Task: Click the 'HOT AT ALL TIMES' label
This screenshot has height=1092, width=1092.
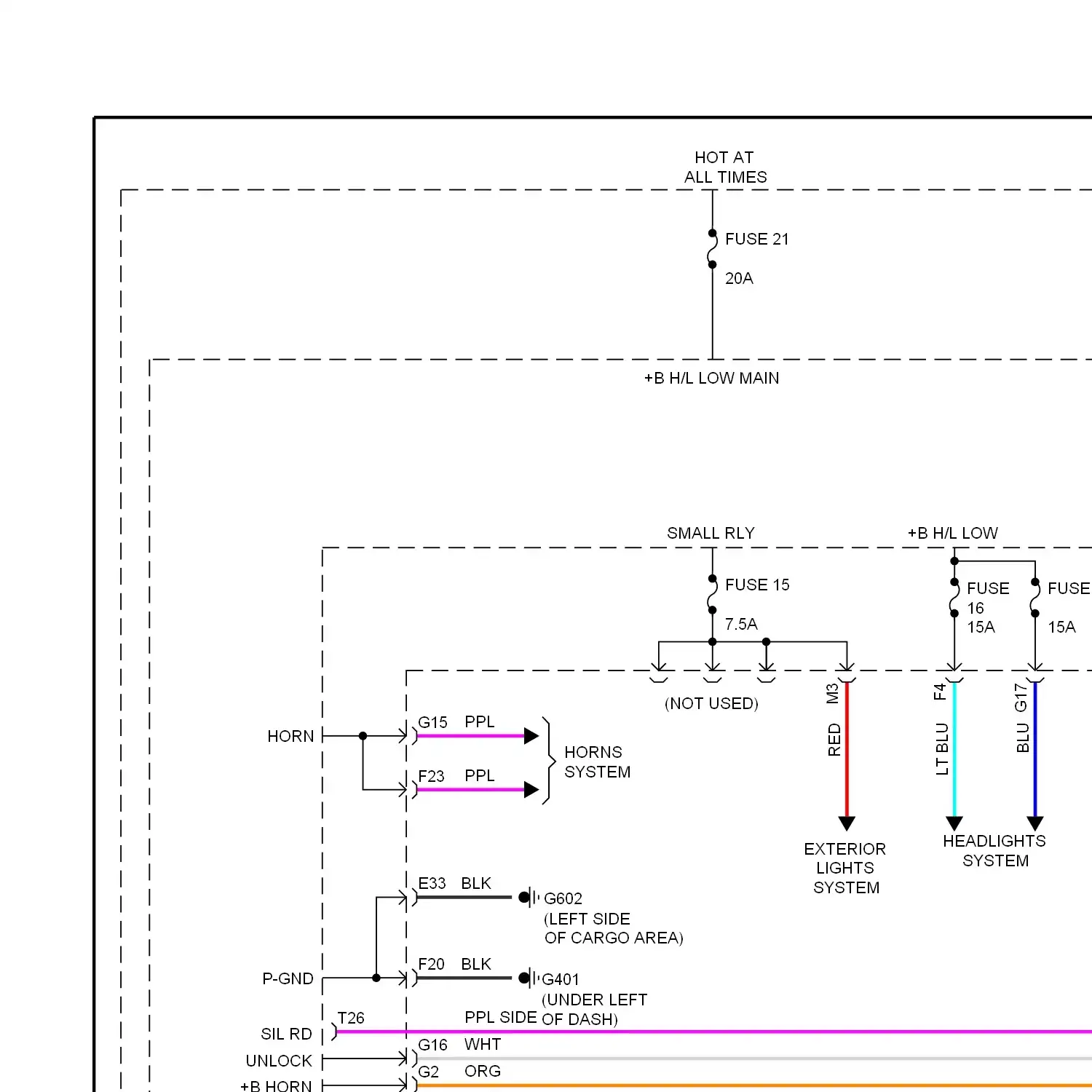Action: (x=725, y=167)
